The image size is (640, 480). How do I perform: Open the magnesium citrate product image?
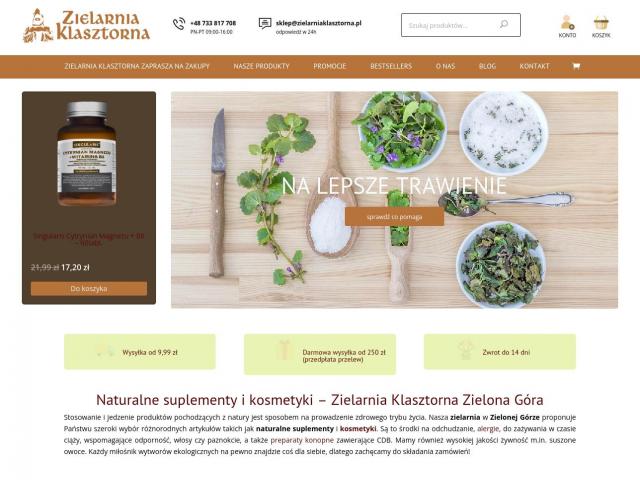point(87,154)
